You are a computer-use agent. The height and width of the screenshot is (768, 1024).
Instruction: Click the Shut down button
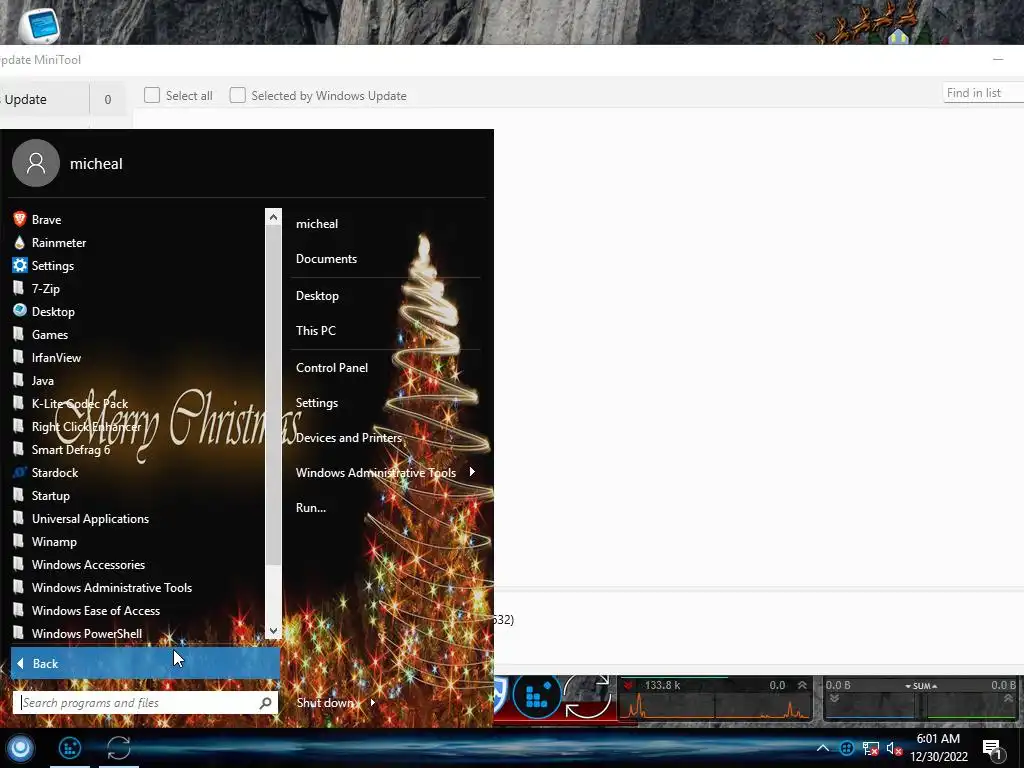coord(325,703)
